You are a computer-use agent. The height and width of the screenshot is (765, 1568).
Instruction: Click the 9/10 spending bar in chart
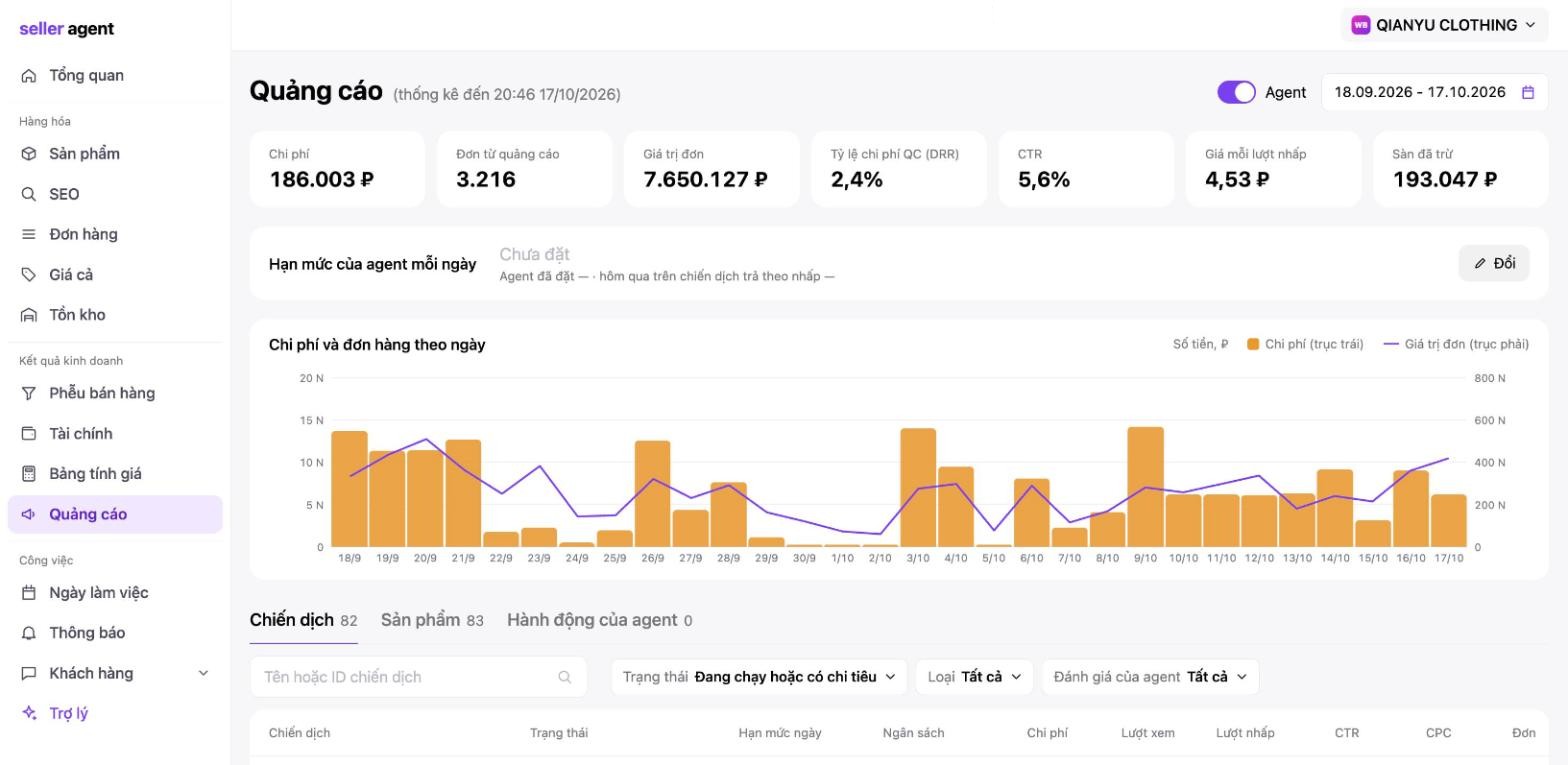(1145, 487)
